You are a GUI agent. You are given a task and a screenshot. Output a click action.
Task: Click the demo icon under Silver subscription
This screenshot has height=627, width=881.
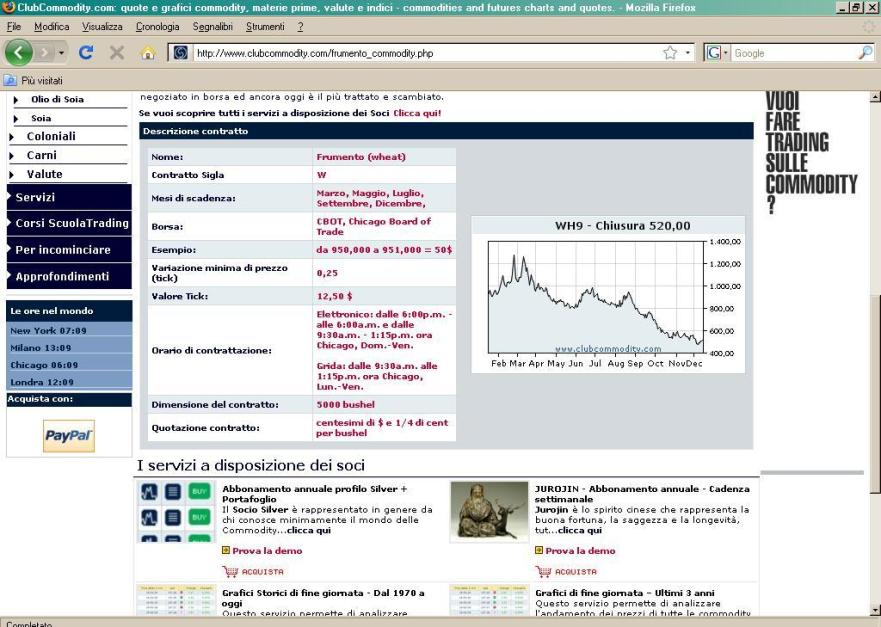coord(226,551)
